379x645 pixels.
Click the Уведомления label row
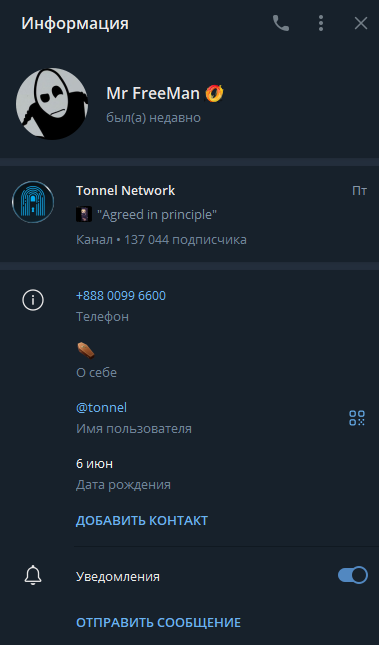pos(189,576)
